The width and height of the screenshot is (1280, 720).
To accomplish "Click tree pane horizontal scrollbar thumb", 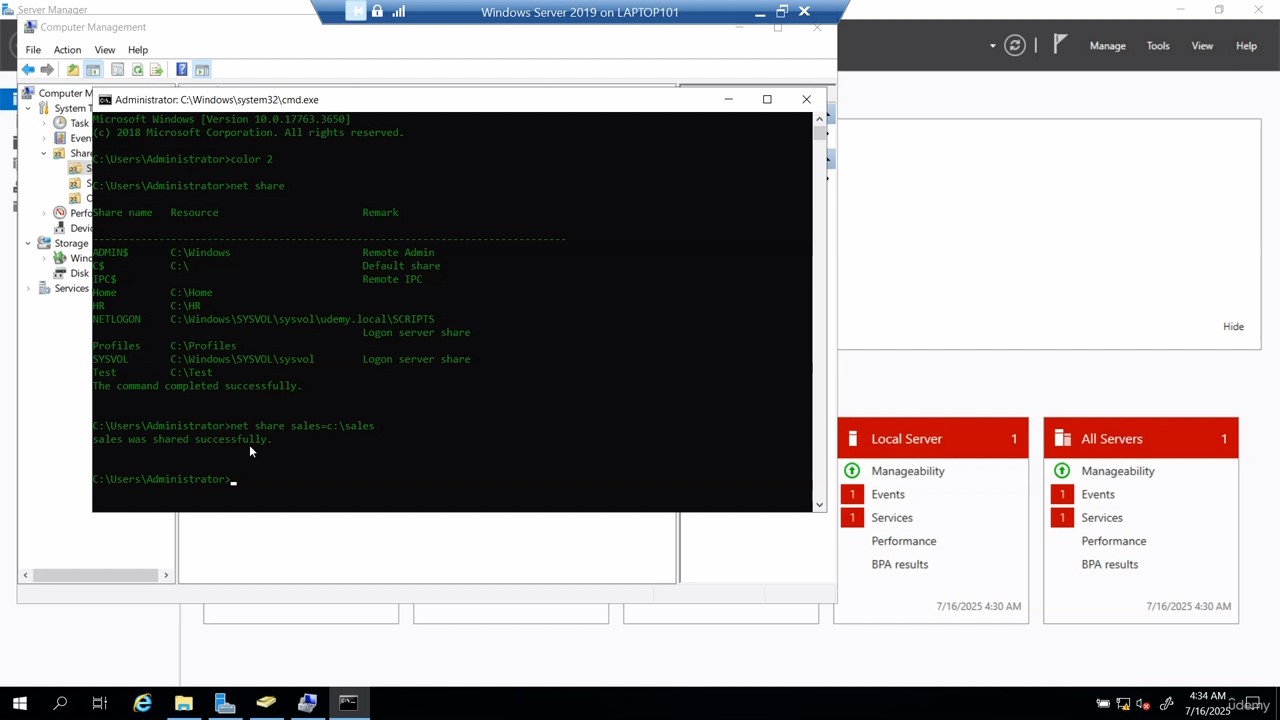I will 96,575.
